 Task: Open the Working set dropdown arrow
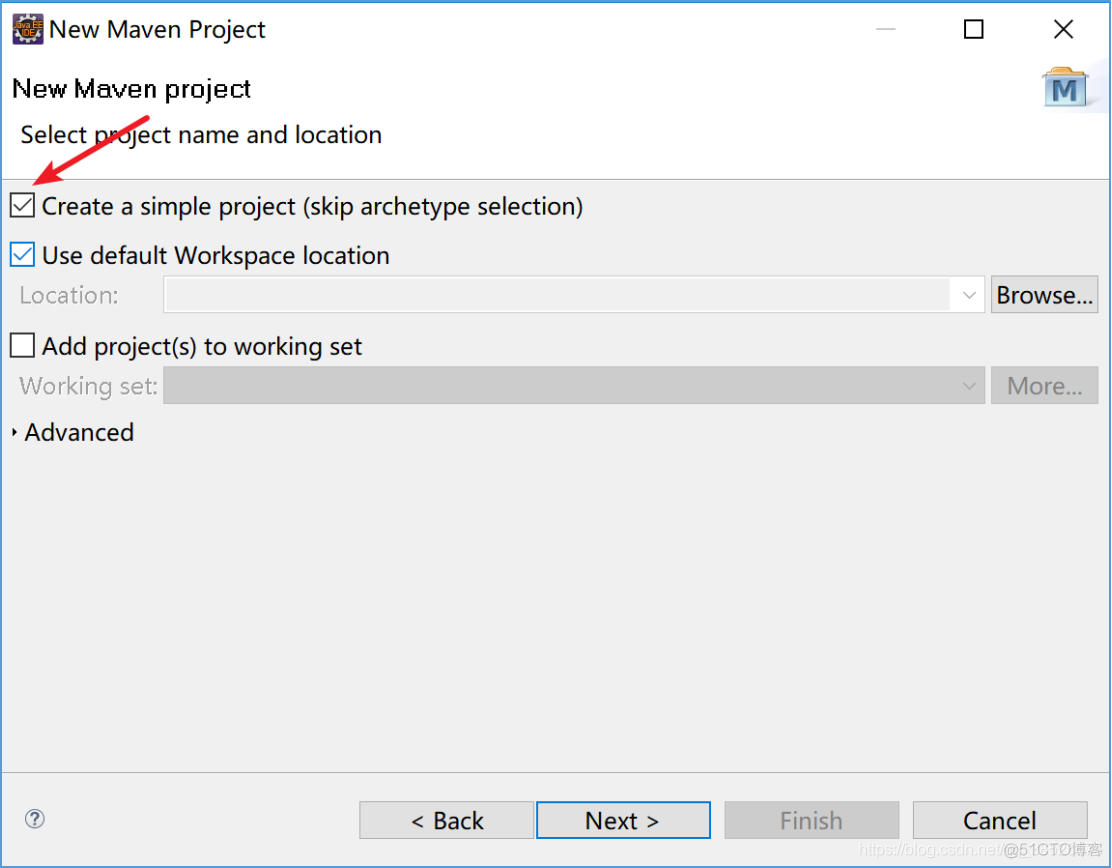pos(968,386)
